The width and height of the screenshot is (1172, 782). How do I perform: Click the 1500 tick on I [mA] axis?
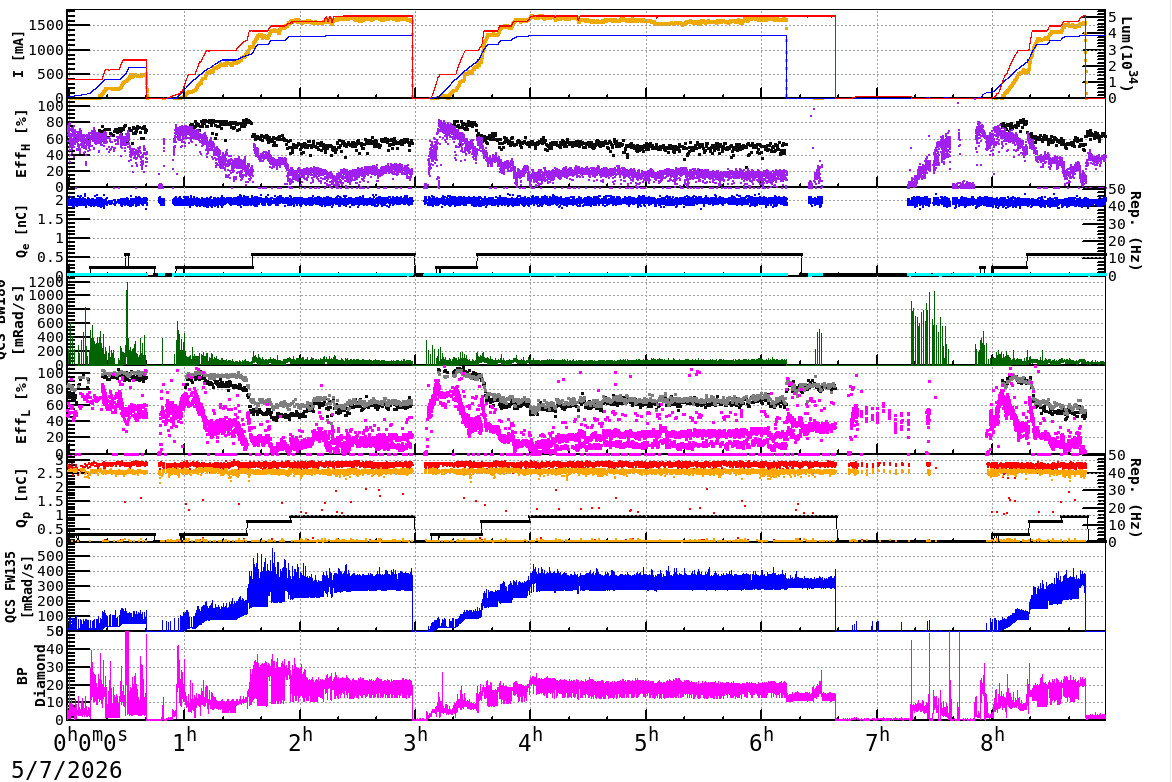46,25
